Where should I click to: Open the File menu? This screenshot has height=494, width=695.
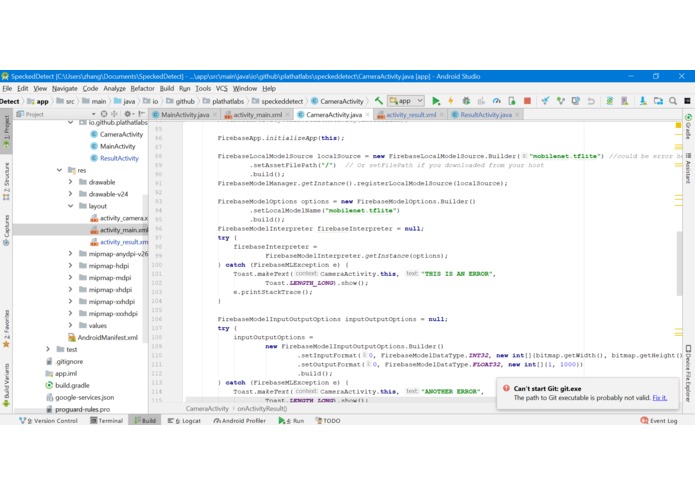tap(8, 88)
